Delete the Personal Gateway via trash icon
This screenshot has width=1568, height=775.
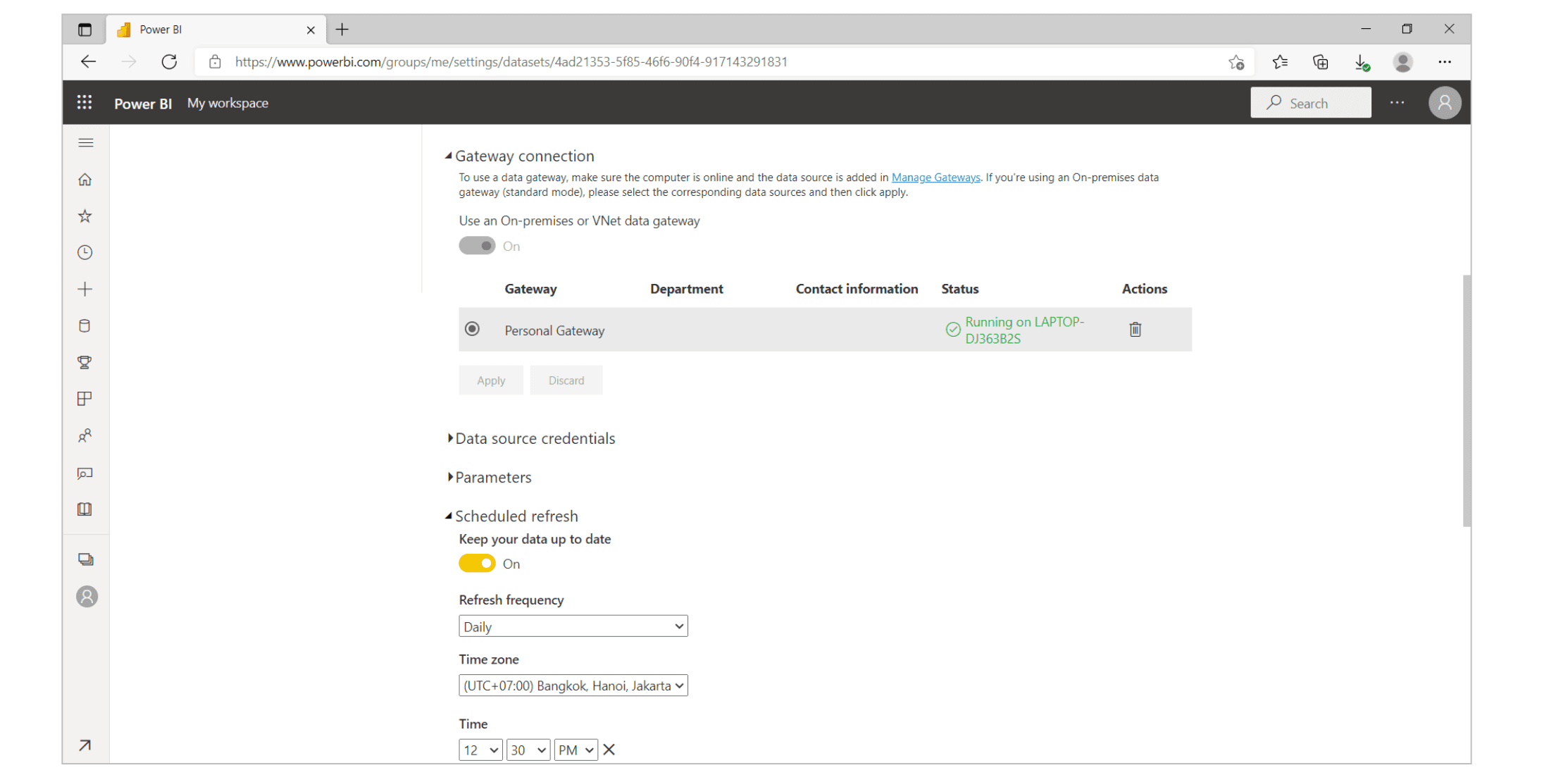click(1135, 329)
